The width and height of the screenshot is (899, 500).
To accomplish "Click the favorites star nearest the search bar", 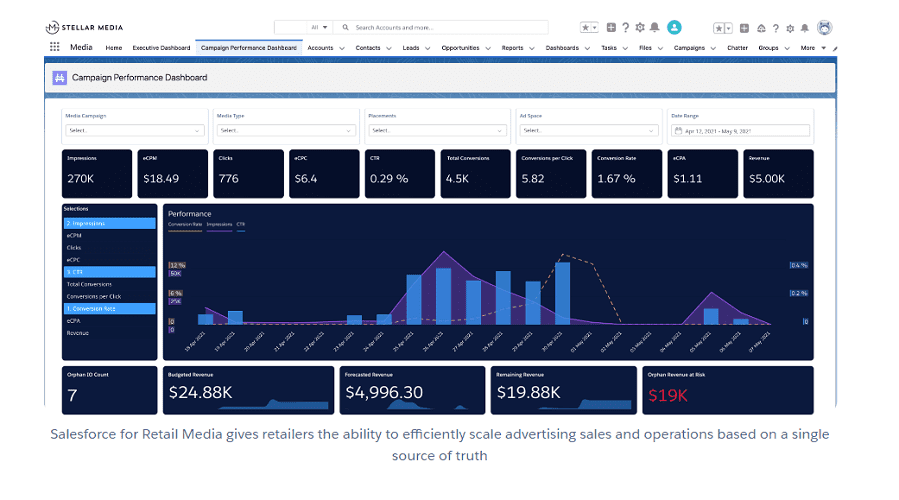I will [x=585, y=27].
